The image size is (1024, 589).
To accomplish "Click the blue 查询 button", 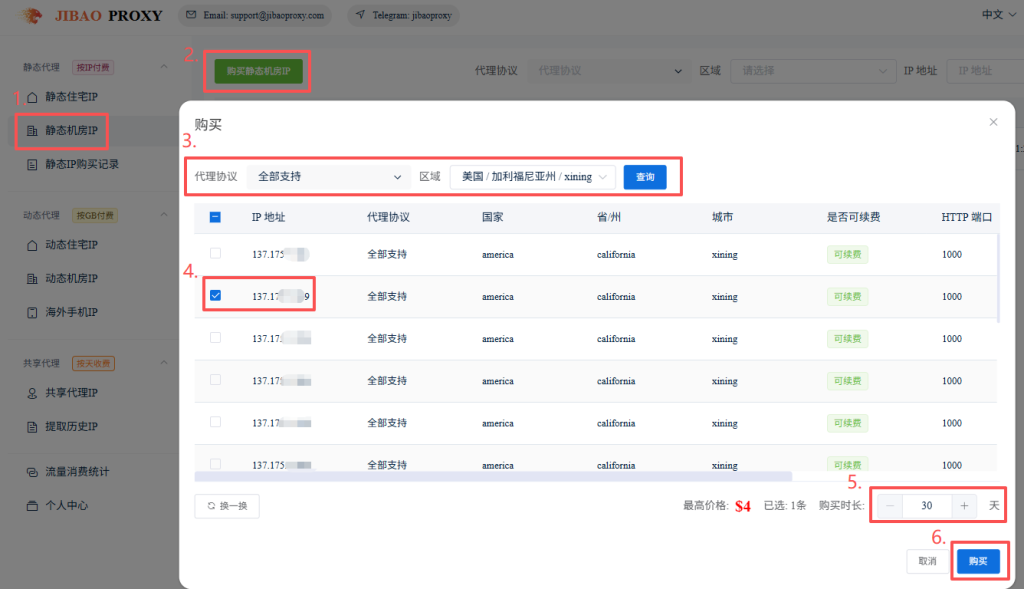I will click(x=645, y=177).
